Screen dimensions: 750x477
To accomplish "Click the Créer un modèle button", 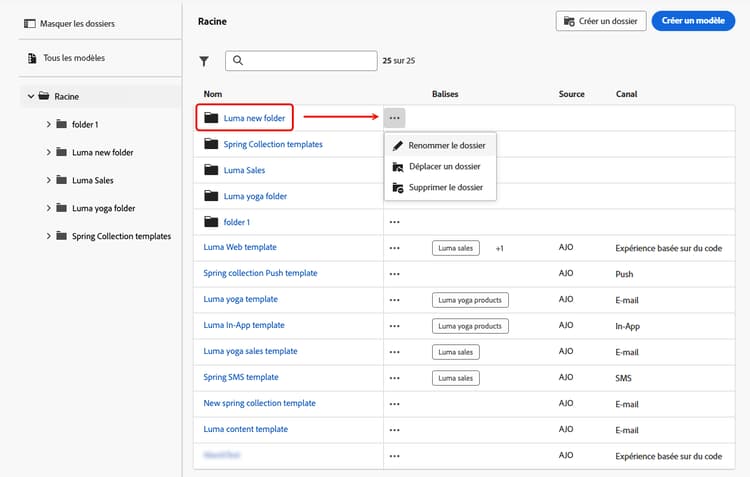I will point(693,20).
